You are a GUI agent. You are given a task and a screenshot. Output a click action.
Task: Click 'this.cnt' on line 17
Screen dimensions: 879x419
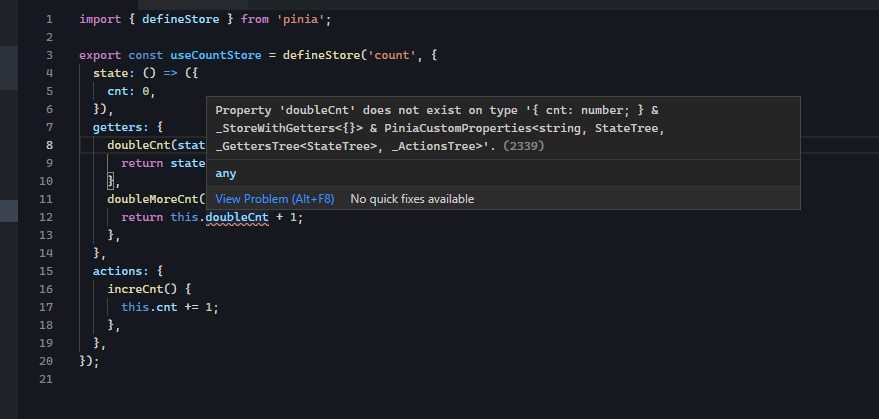pos(149,307)
